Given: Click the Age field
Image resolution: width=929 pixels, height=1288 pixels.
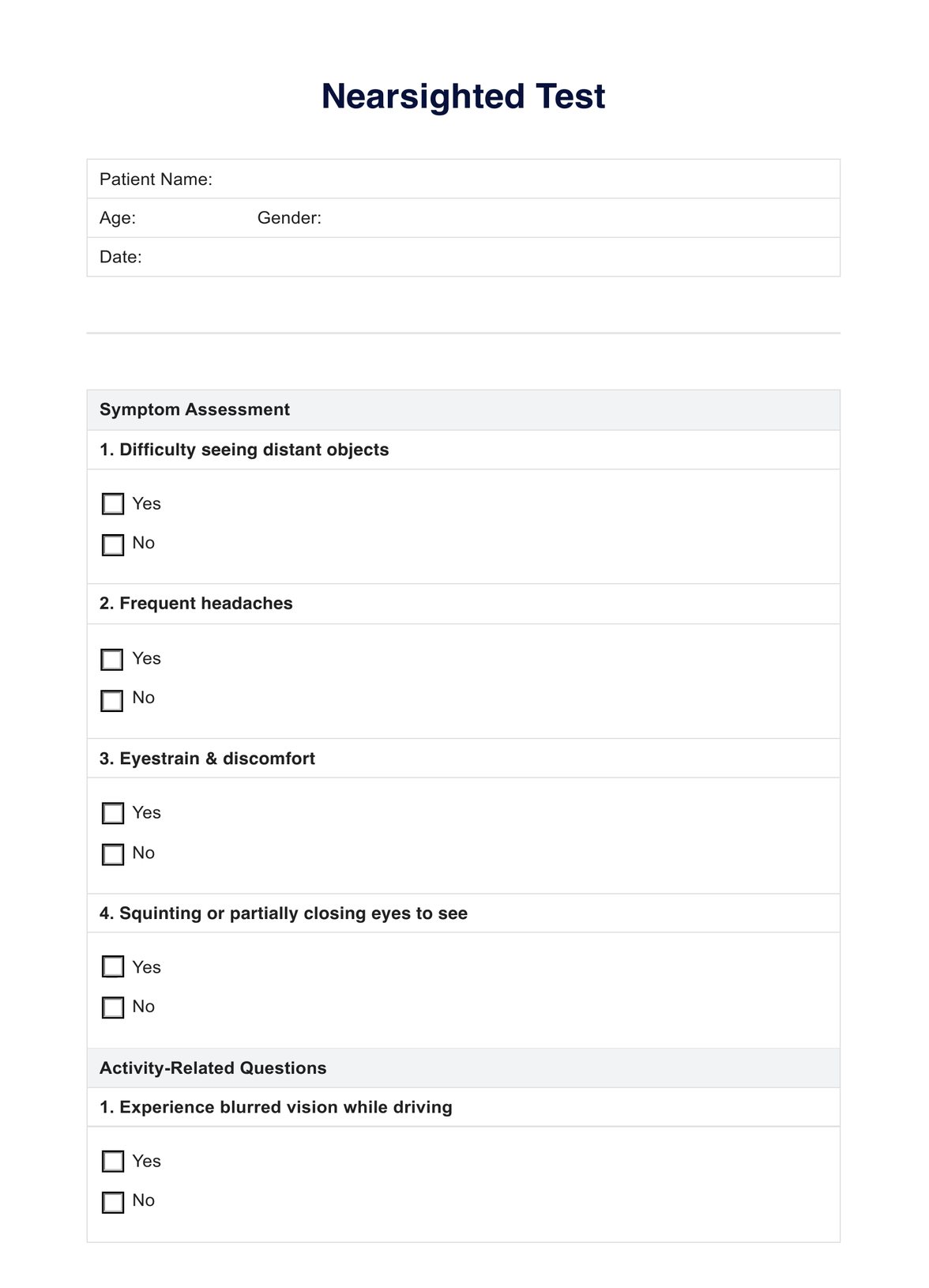Looking at the screenshot, I should click(190, 218).
